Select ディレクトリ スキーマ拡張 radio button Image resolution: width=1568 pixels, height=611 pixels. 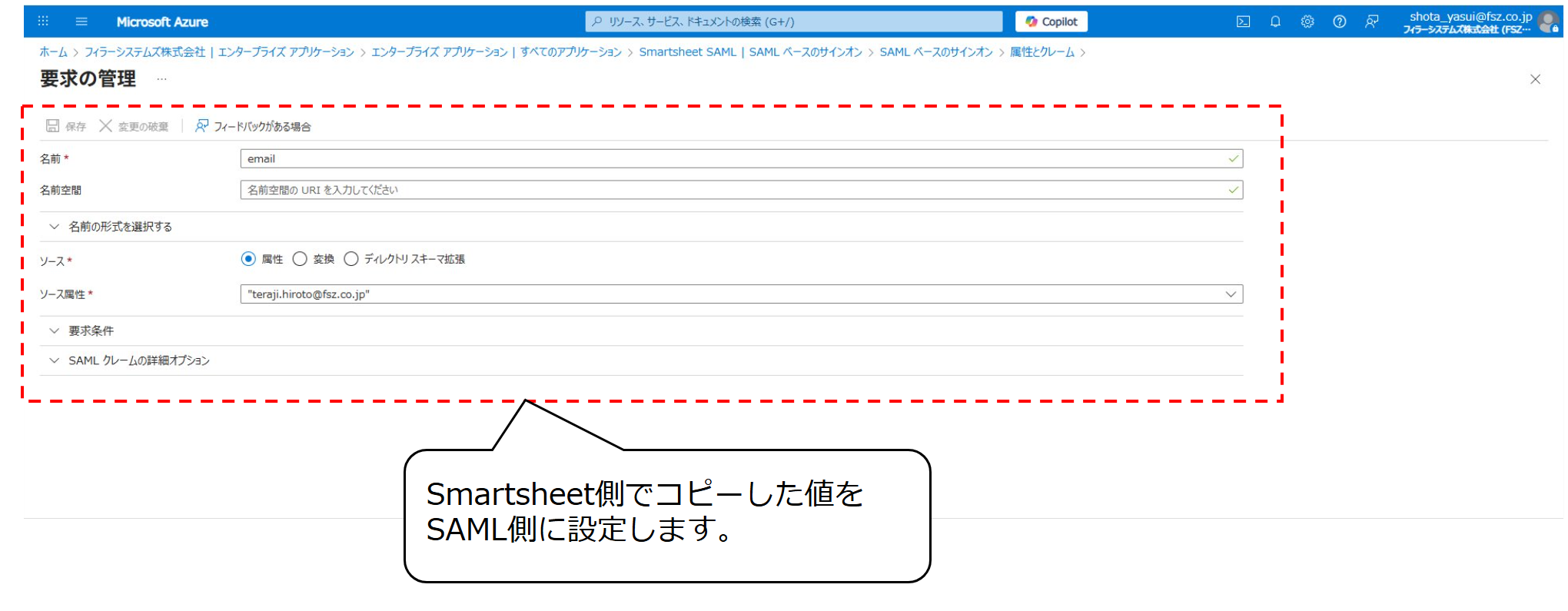pos(350,259)
